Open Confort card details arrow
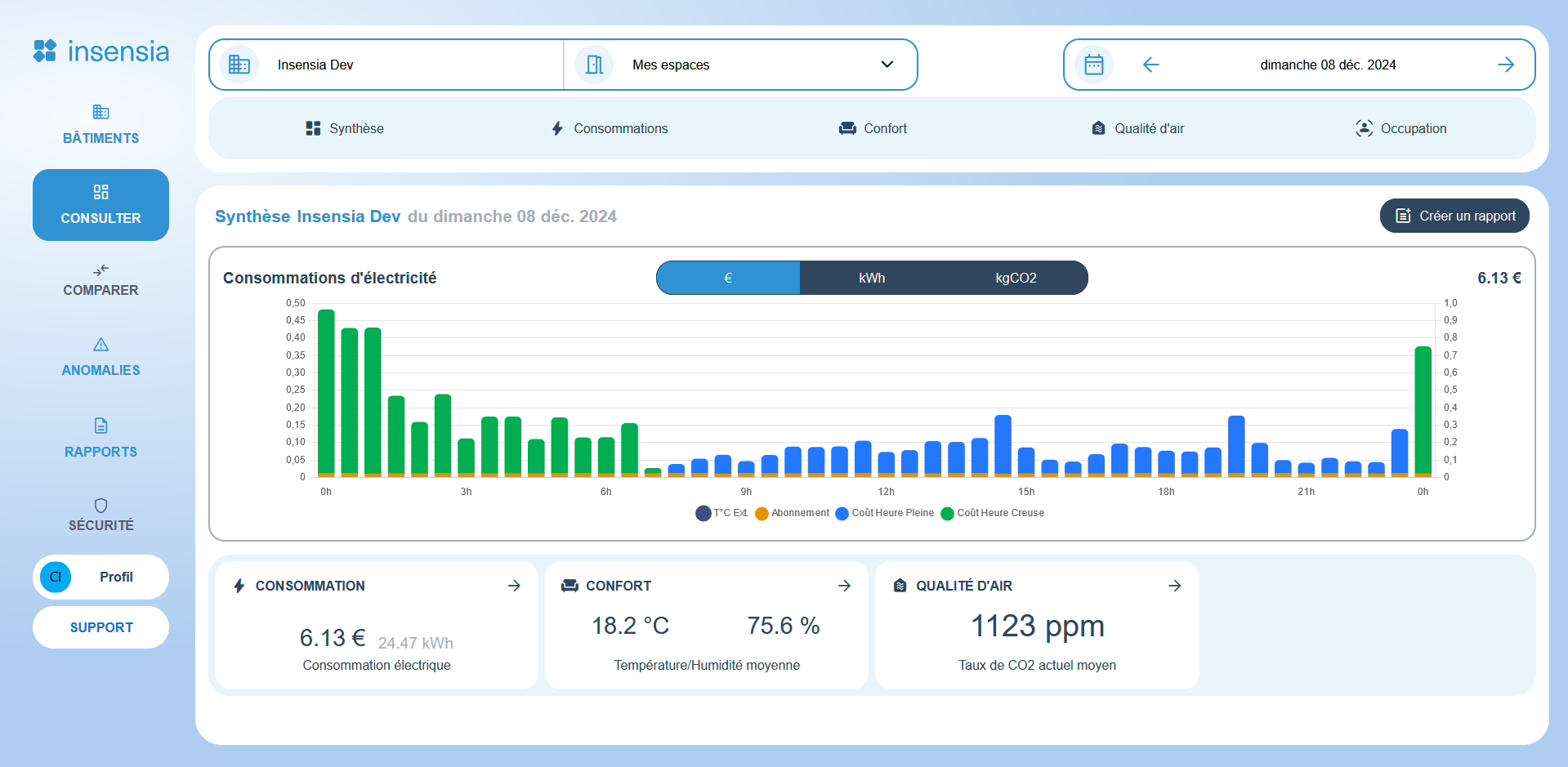The height and width of the screenshot is (767, 1568). click(x=844, y=586)
